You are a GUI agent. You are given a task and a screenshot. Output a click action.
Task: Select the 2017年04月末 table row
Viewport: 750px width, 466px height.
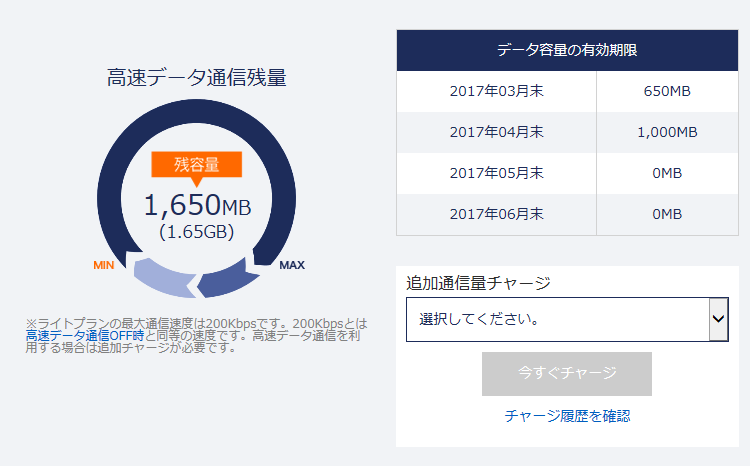pyautogui.click(x=567, y=133)
